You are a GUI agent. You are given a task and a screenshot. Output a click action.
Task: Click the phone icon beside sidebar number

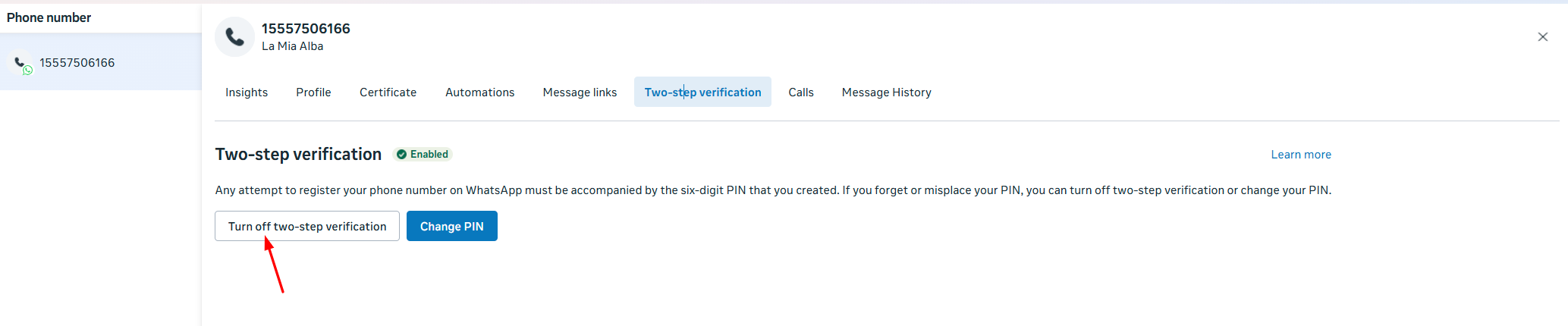[x=19, y=62]
